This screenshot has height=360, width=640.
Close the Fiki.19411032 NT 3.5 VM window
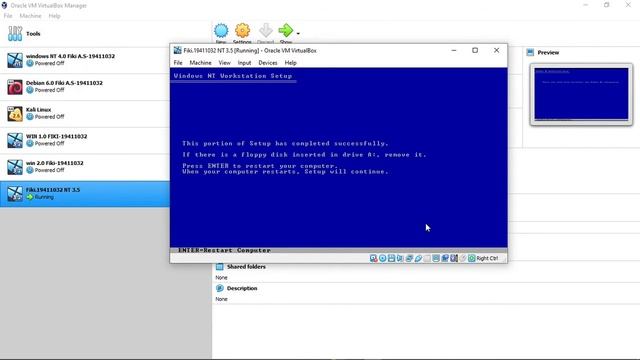[496, 50]
